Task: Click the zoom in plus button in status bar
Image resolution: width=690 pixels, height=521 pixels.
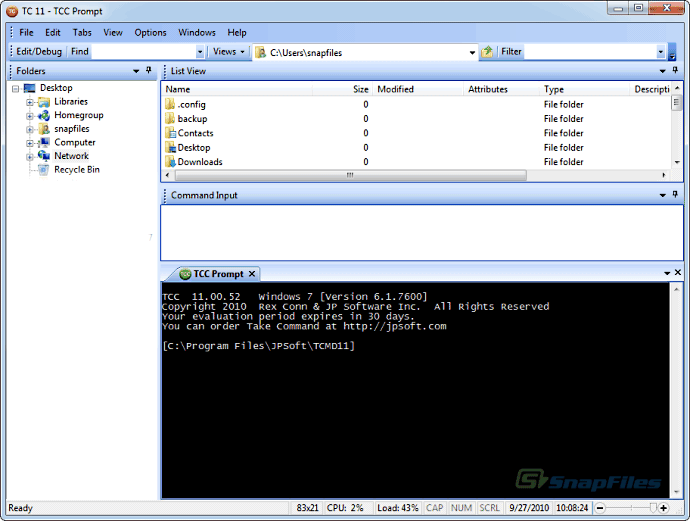Action: [x=664, y=508]
